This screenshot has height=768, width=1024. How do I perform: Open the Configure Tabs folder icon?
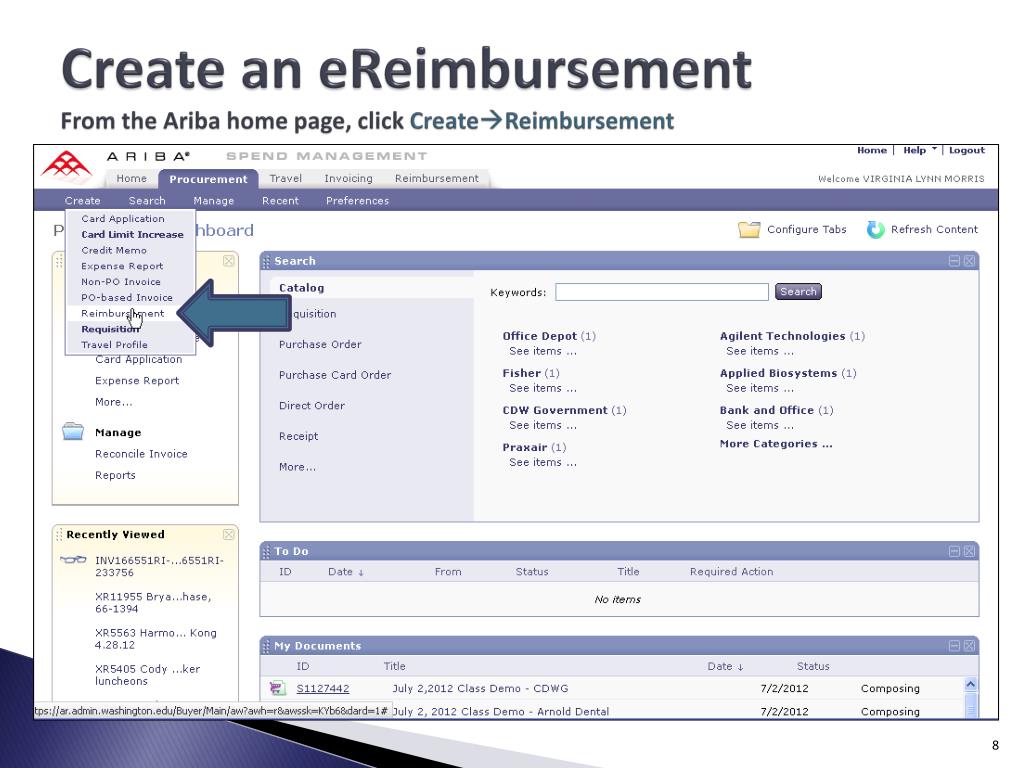point(749,229)
